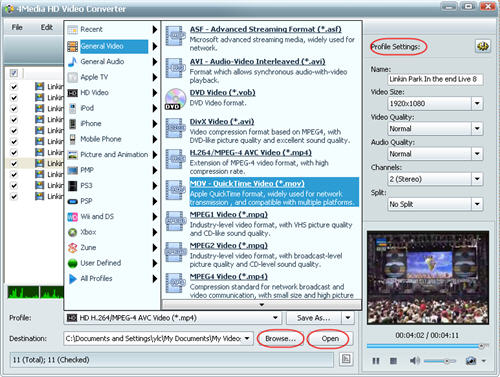Click the snapshot camera icon
Viewport: 500px width, 377px height.
pyautogui.click(x=471, y=361)
